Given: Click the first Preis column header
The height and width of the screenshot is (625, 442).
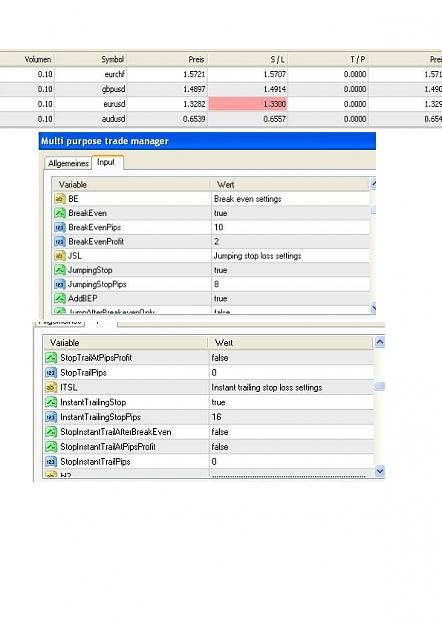Looking at the screenshot, I should click(x=167, y=59).
